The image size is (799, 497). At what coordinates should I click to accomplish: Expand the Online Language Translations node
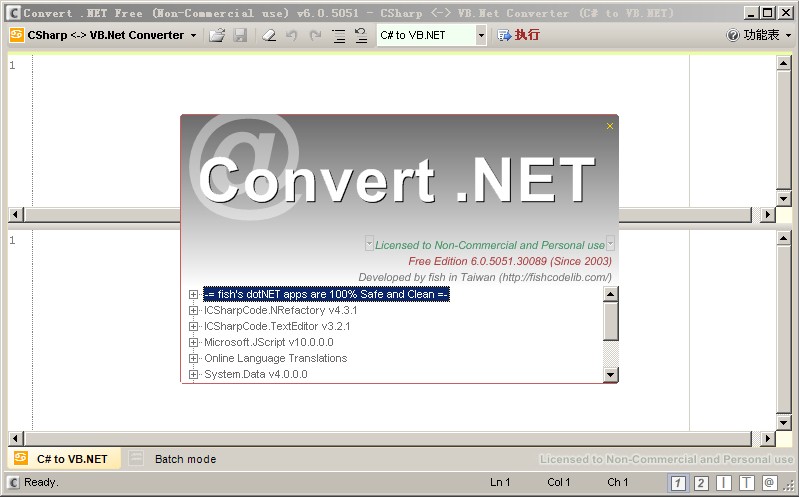pos(193,358)
